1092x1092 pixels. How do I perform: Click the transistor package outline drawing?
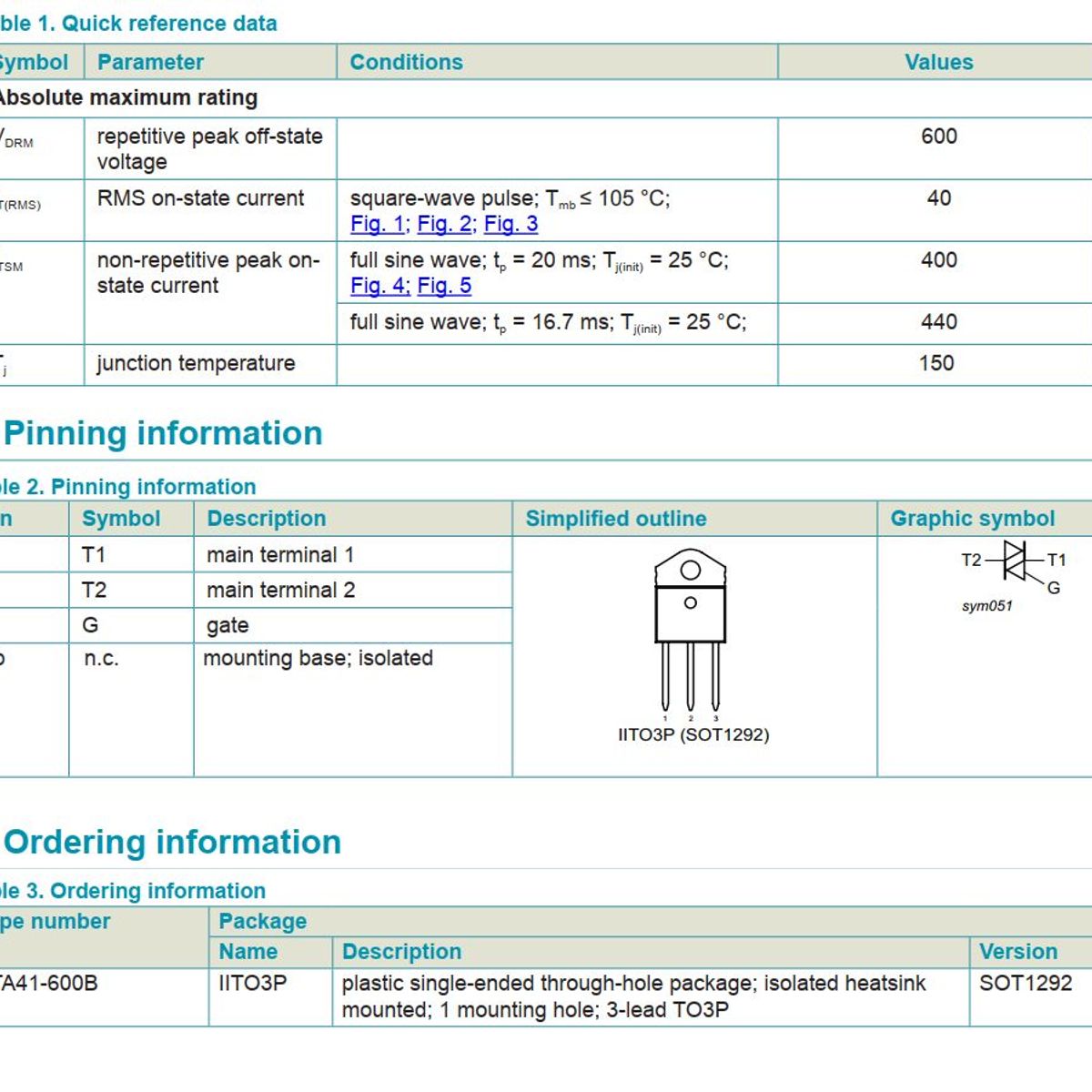coord(691,629)
